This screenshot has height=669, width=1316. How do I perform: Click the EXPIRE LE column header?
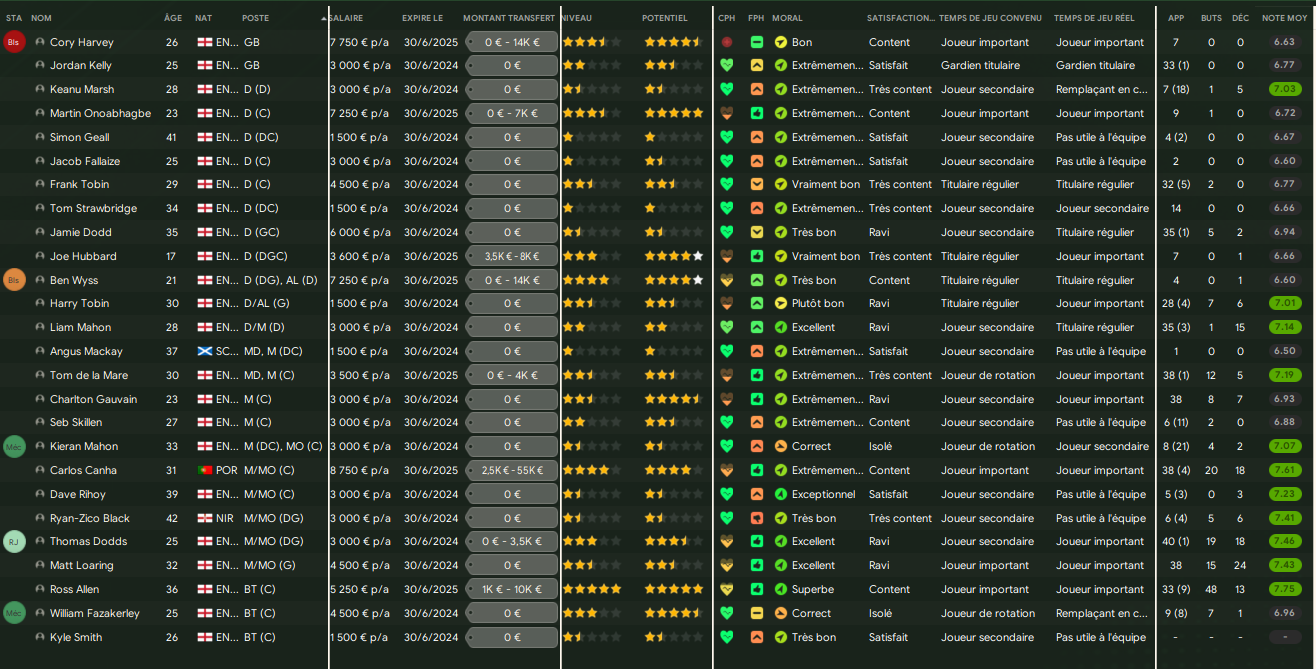425,18
